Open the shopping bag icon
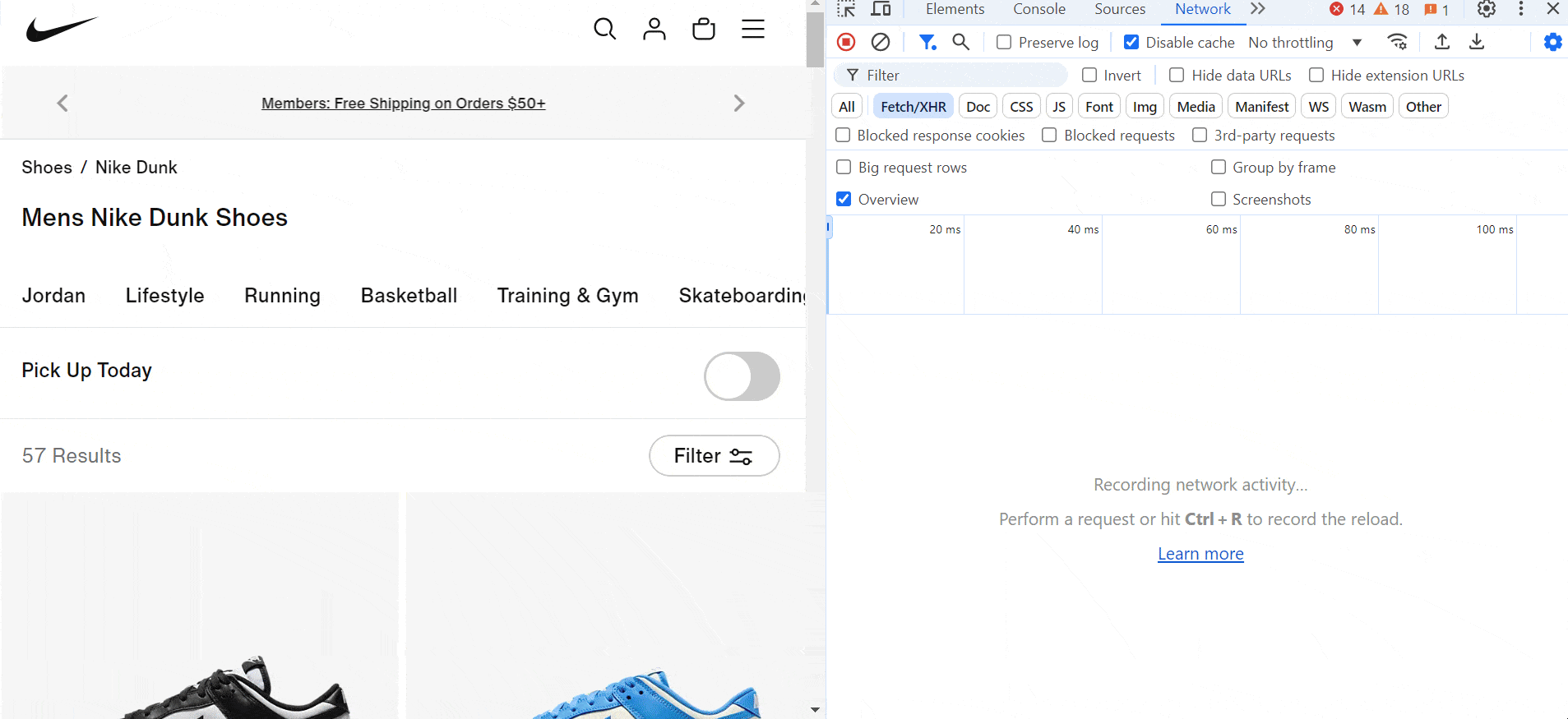Image resolution: width=1568 pixels, height=719 pixels. pyautogui.click(x=703, y=30)
